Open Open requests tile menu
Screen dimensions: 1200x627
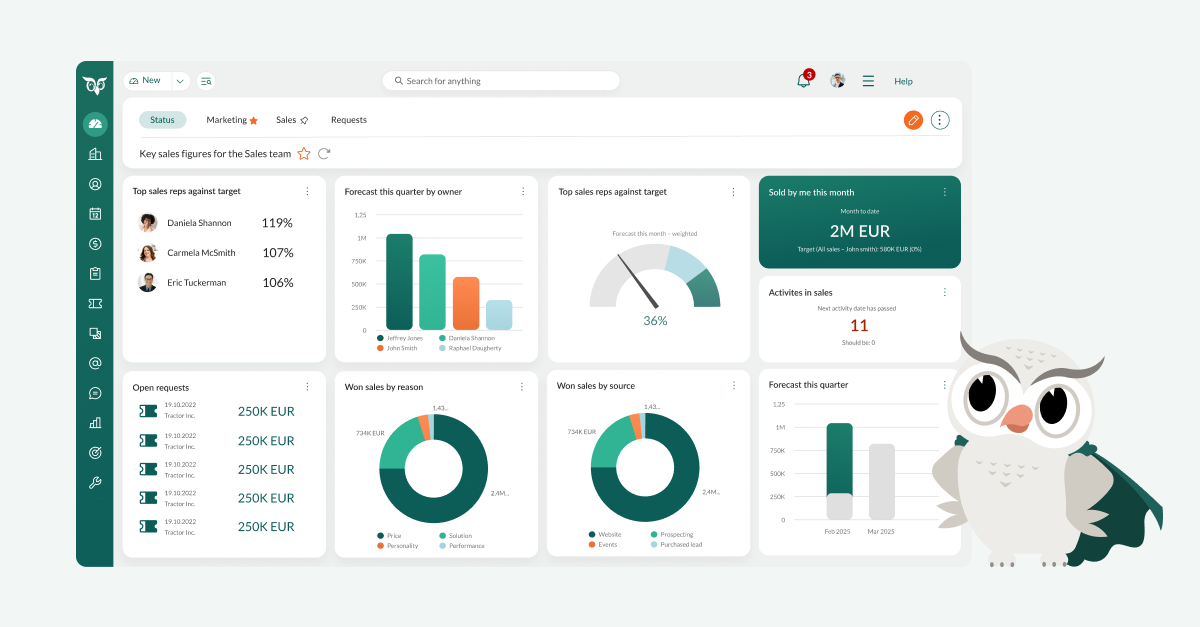click(x=307, y=387)
